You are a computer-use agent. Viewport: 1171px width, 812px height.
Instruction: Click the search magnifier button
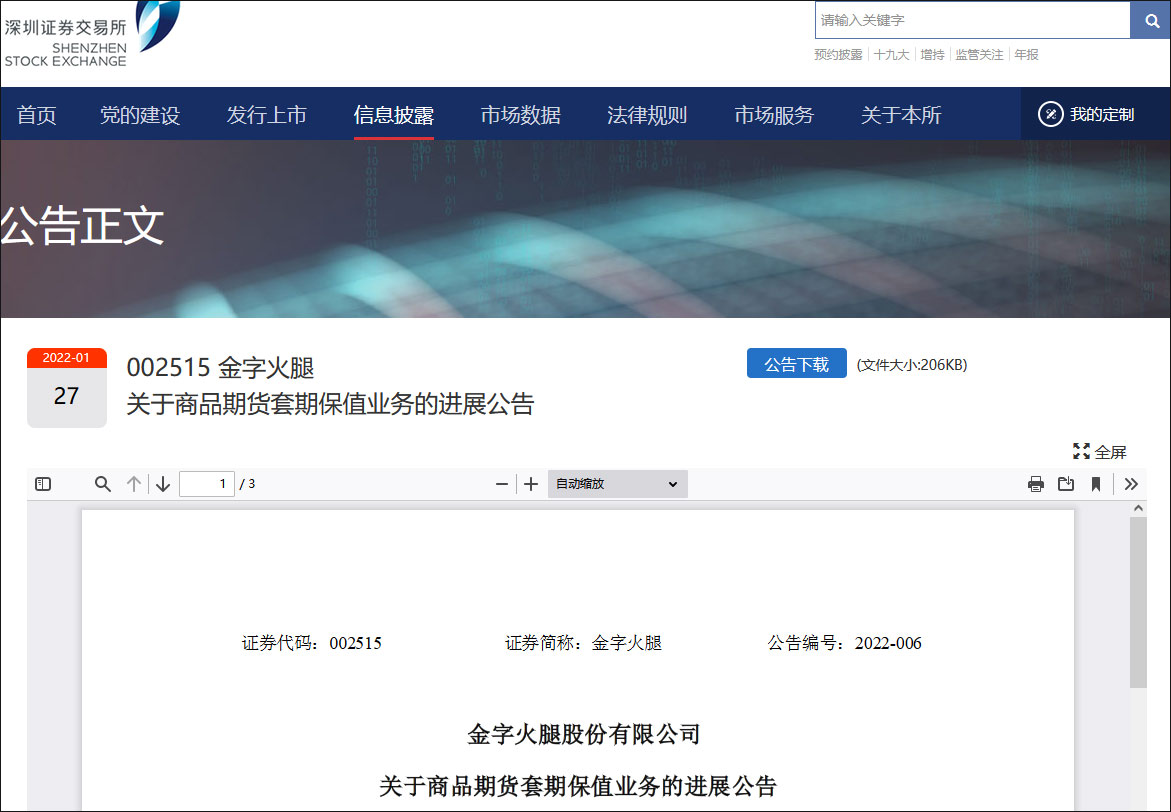pyautogui.click(x=1150, y=21)
